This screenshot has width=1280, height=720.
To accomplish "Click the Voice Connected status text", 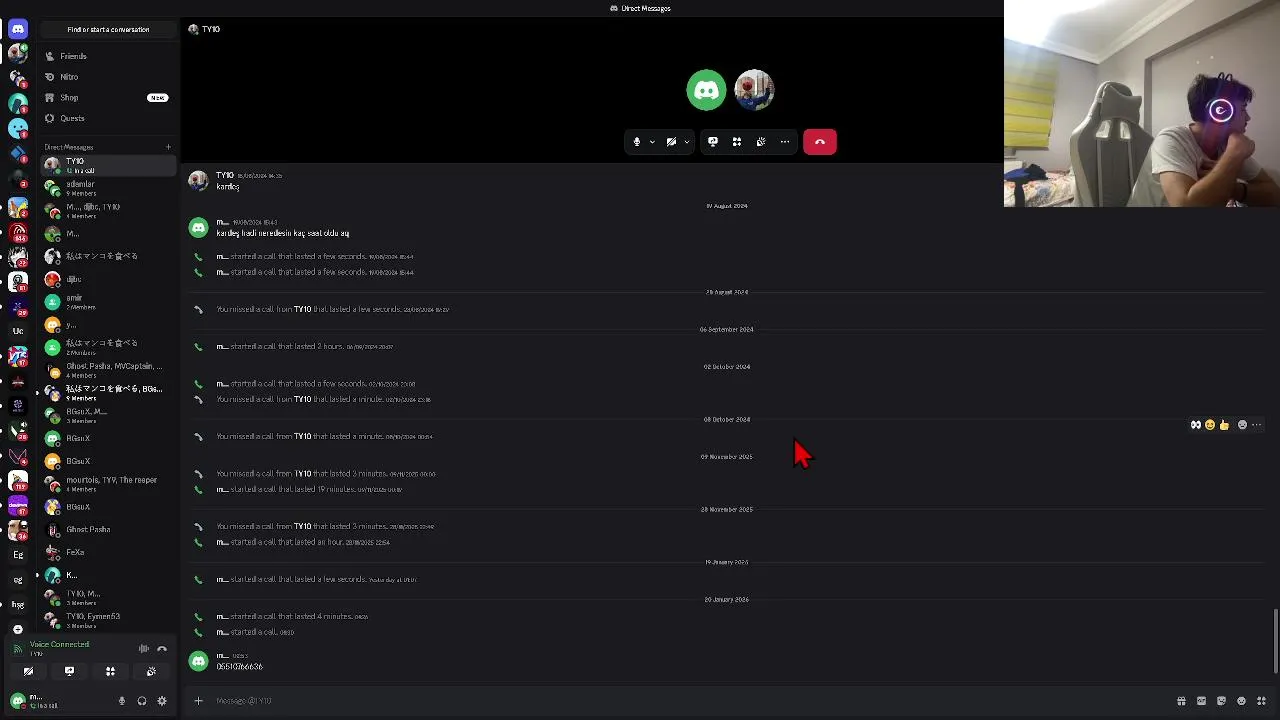I will coord(59,645).
